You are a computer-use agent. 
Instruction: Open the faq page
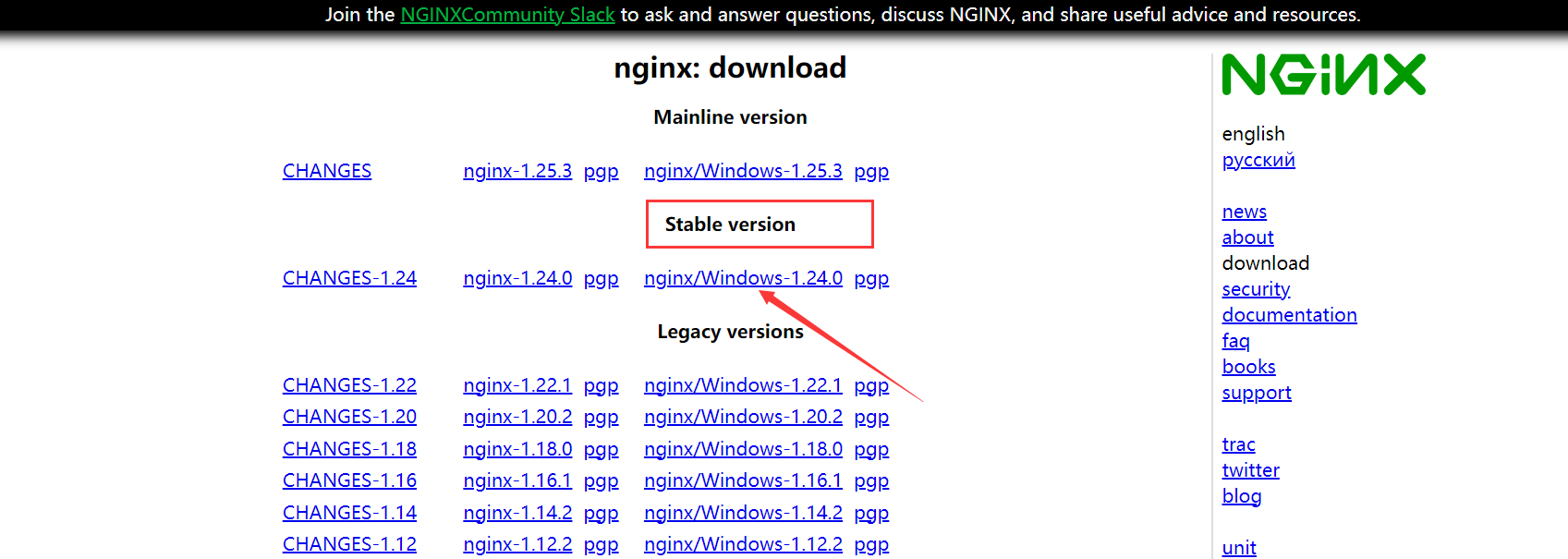1235,341
